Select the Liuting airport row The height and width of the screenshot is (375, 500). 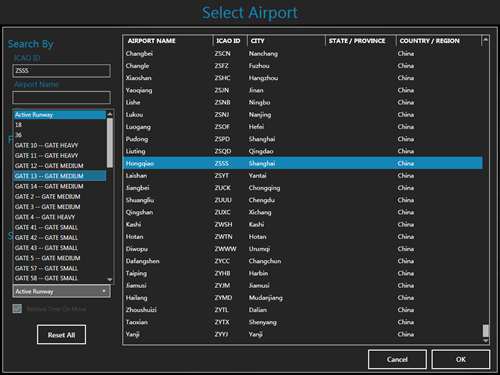tap(303, 151)
